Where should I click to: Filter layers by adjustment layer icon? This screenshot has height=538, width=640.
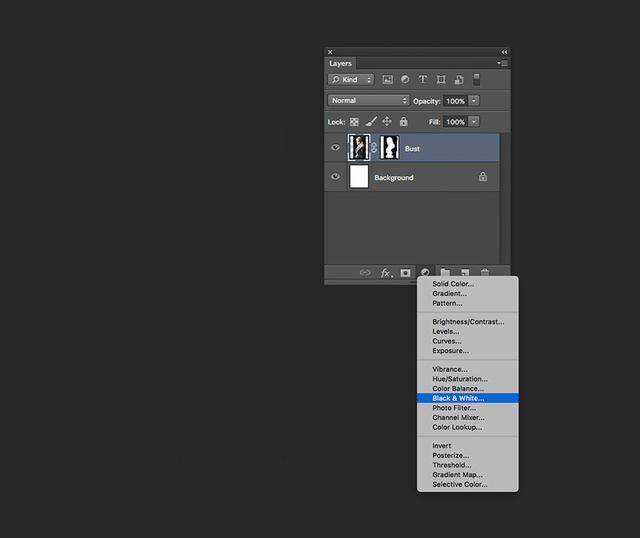(405, 80)
